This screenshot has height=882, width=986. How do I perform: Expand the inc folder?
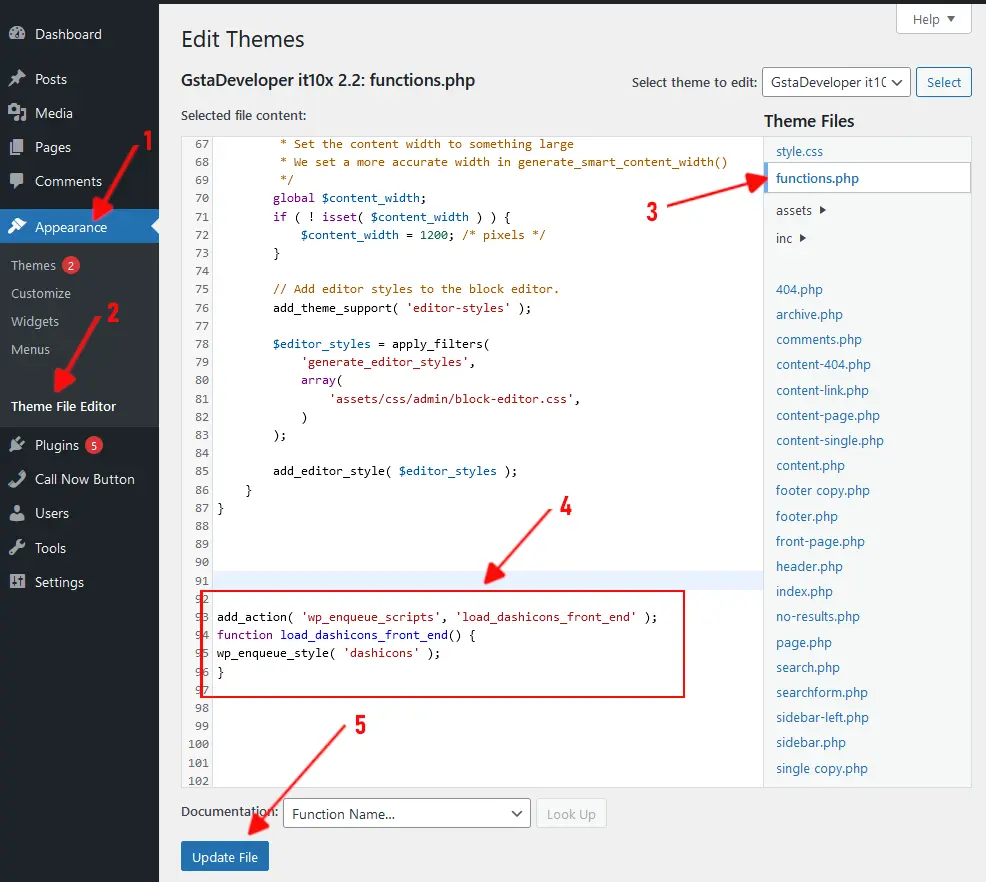click(x=790, y=238)
